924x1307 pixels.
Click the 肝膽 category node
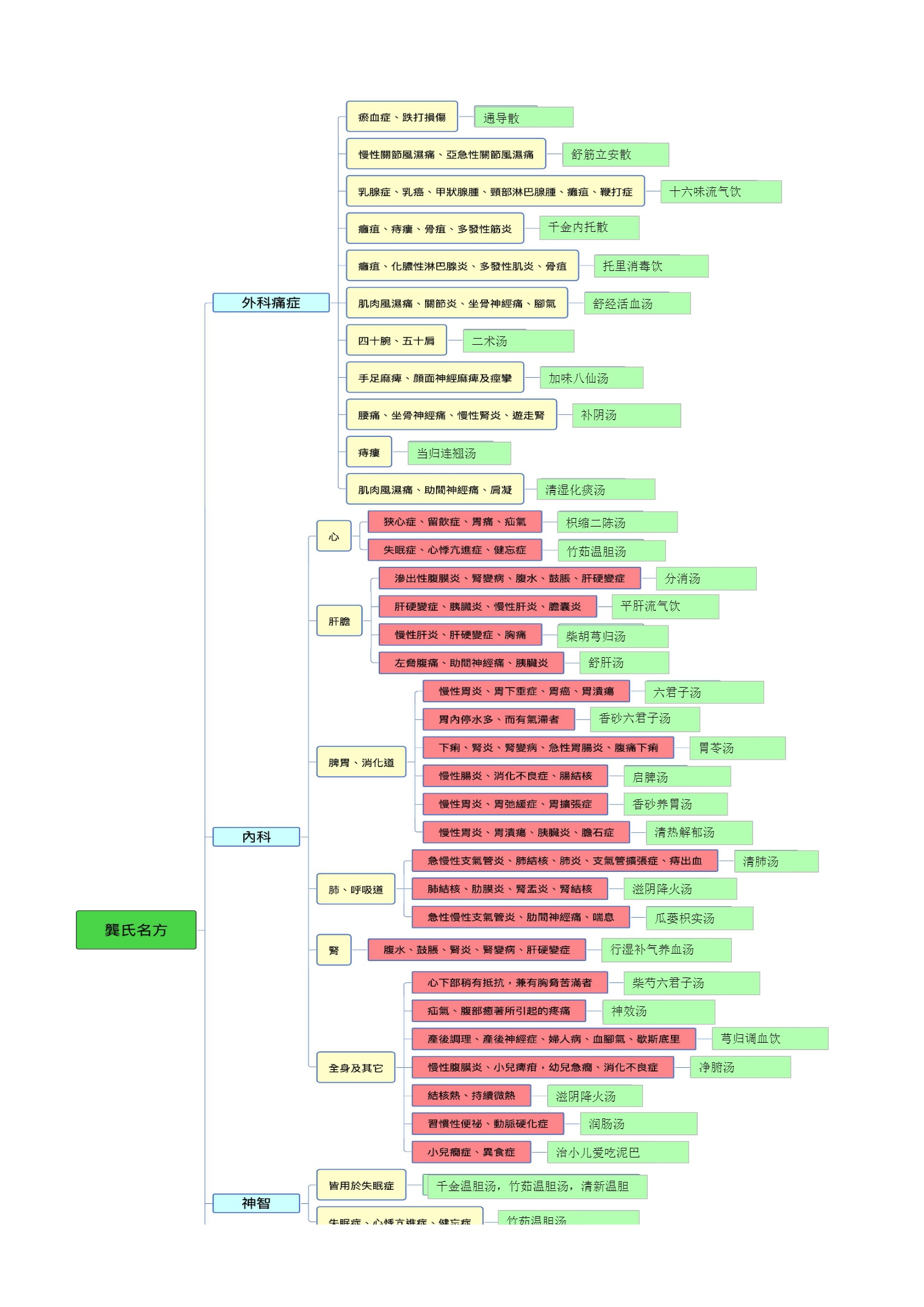339,621
